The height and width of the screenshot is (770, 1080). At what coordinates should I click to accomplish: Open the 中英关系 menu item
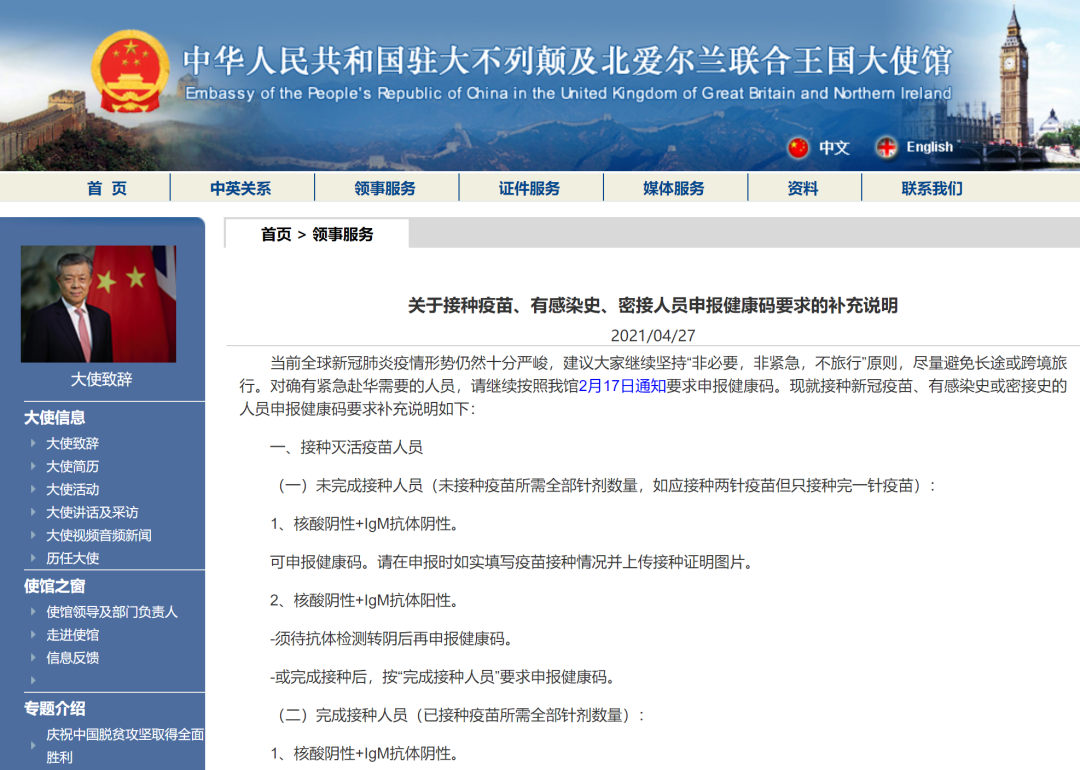click(x=240, y=188)
